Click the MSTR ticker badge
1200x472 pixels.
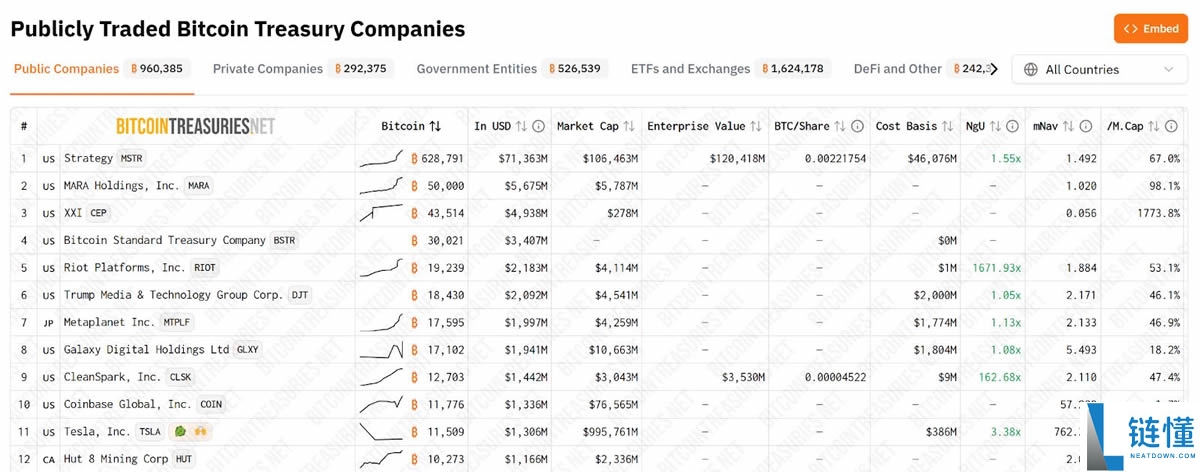(132, 159)
